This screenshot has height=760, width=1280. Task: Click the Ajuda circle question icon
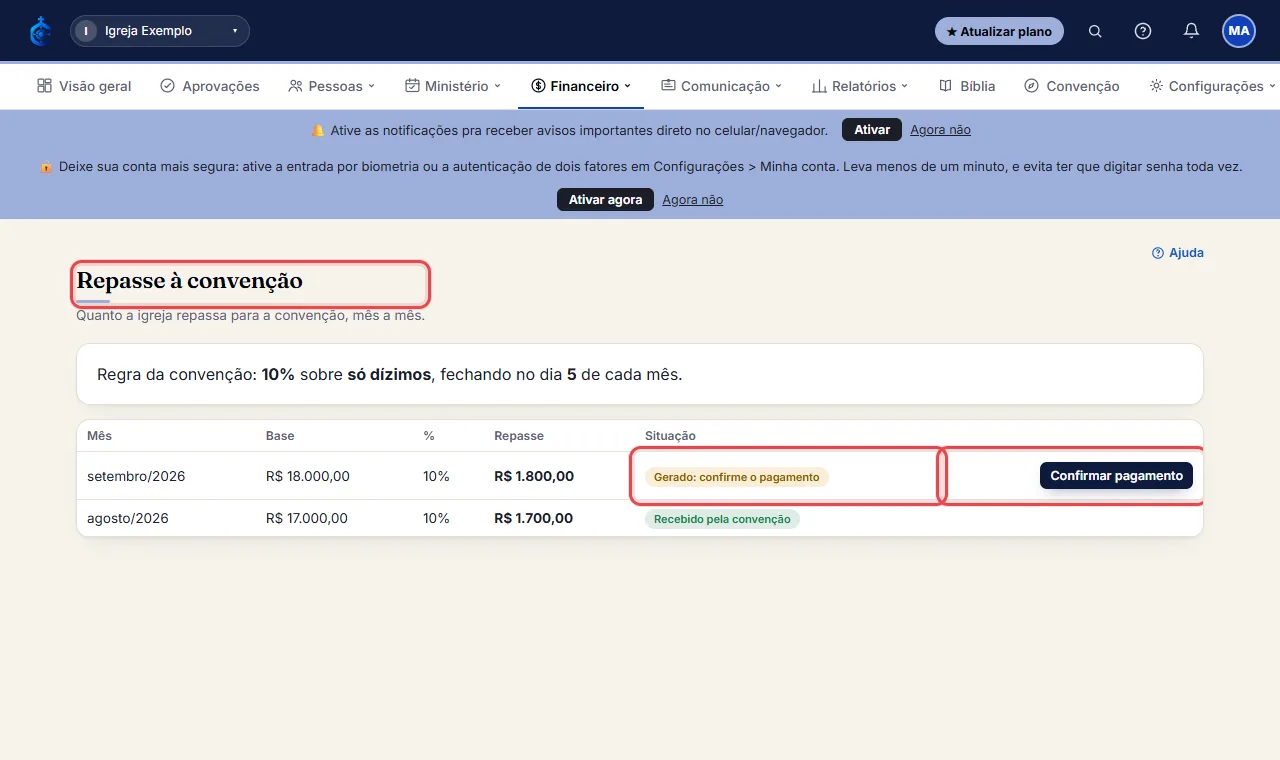pos(1158,253)
